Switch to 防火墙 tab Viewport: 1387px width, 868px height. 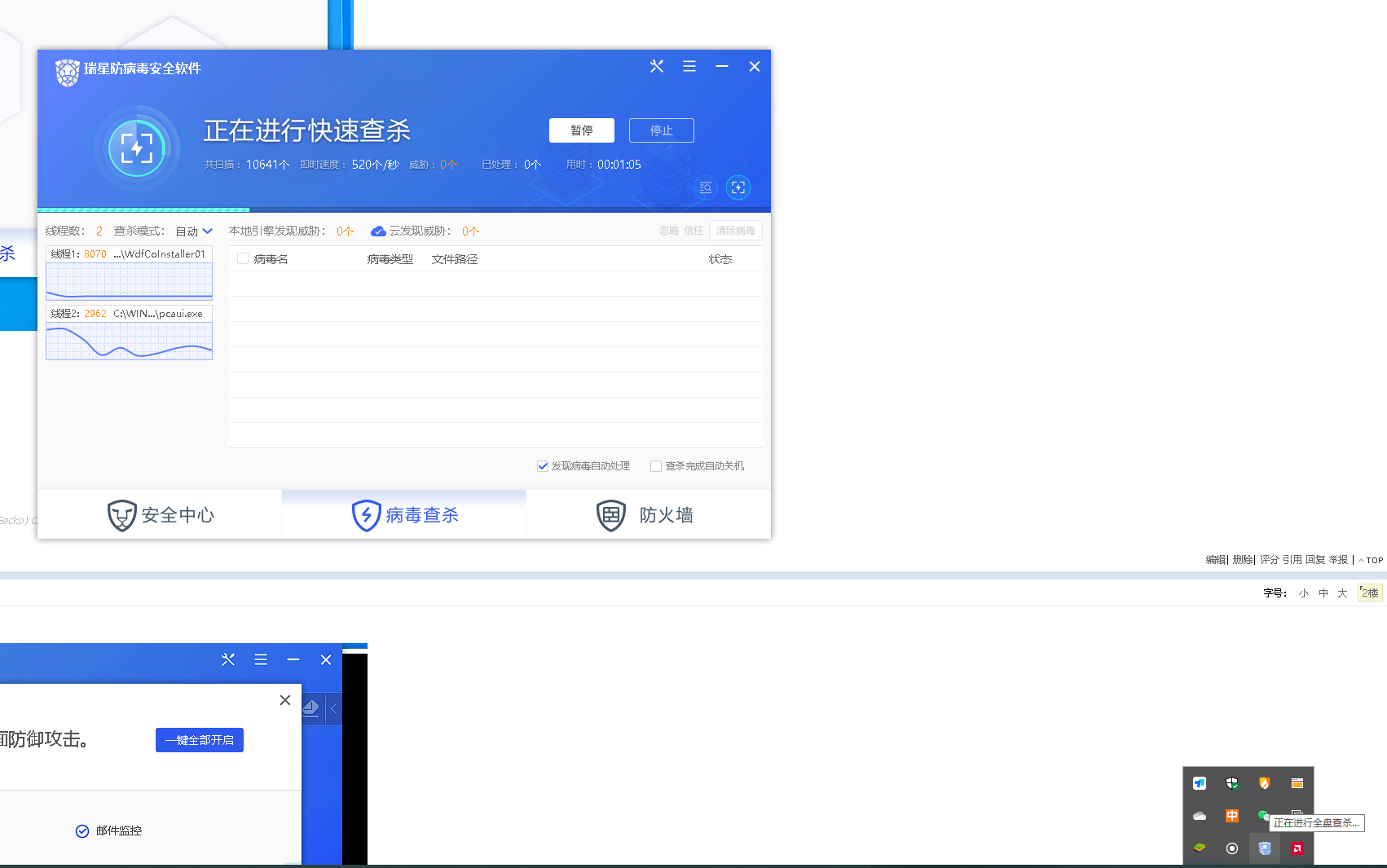649,515
